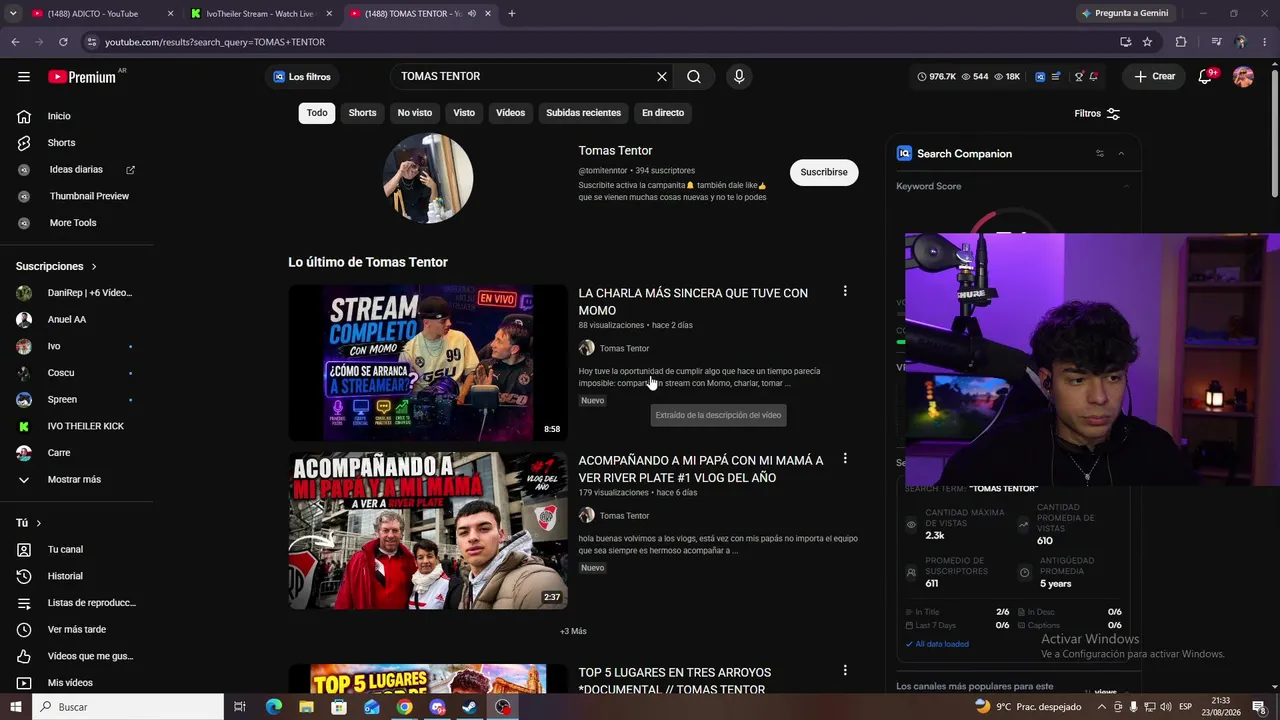Open the Chrome three-dot menu
This screenshot has width=1280, height=720.
[1264, 42]
